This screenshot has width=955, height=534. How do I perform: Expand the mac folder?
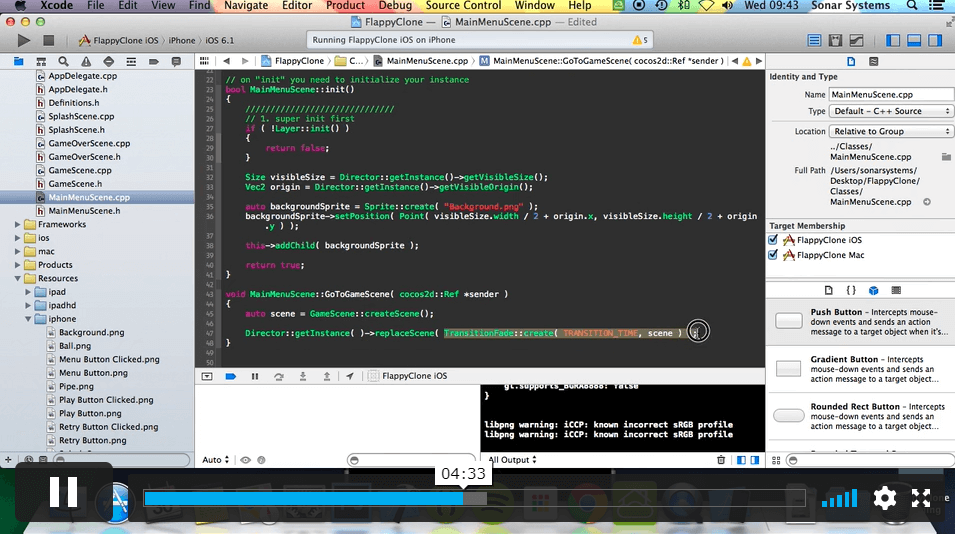tap(18, 251)
